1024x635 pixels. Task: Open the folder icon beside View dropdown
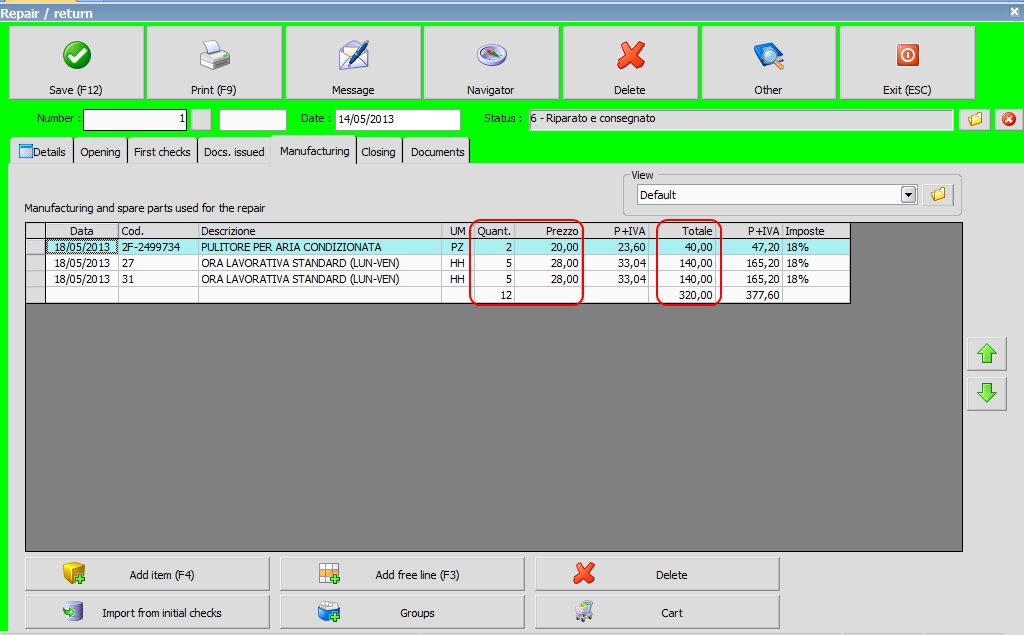938,195
